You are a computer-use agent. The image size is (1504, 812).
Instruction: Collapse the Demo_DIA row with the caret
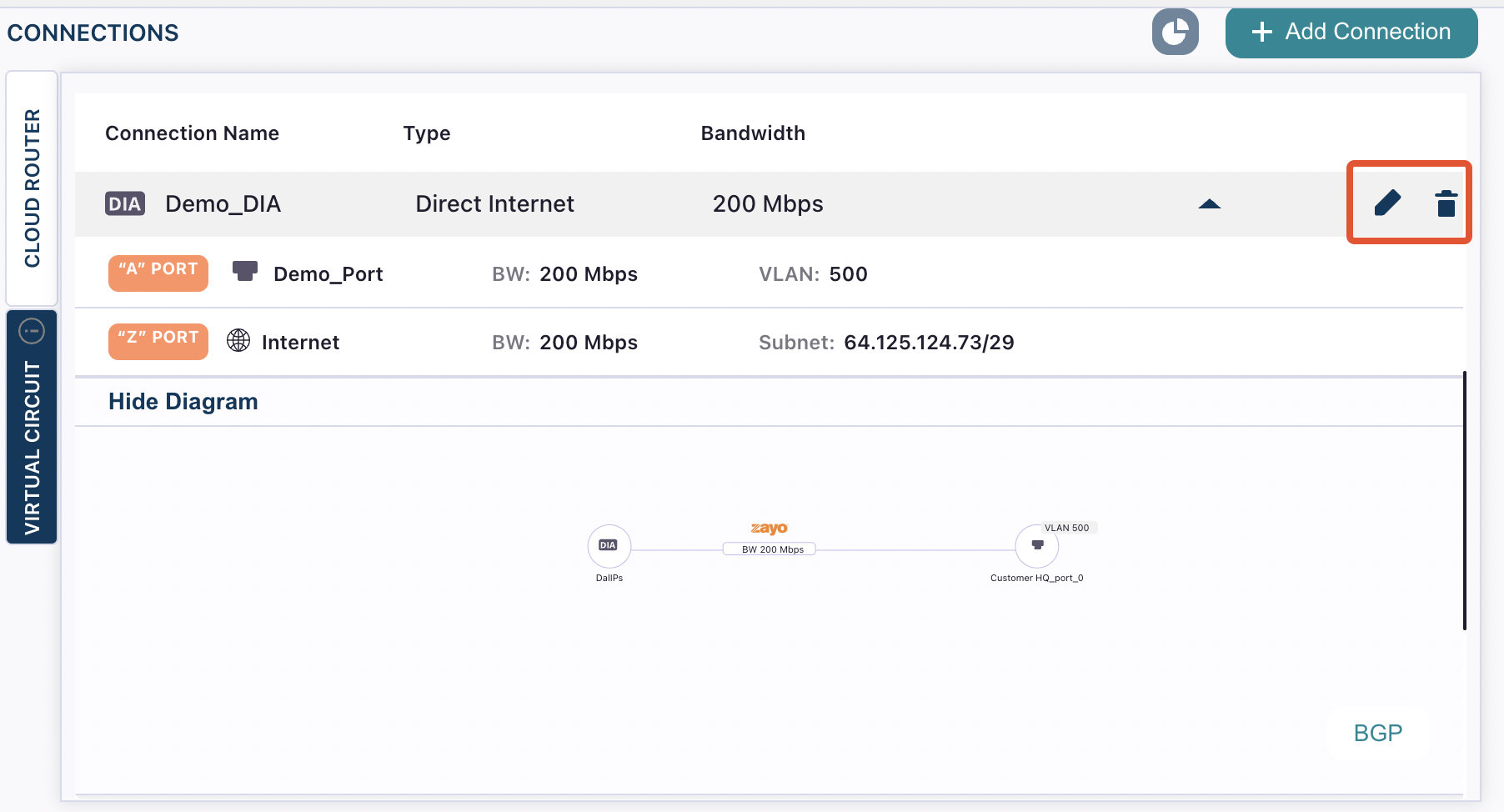1209,204
